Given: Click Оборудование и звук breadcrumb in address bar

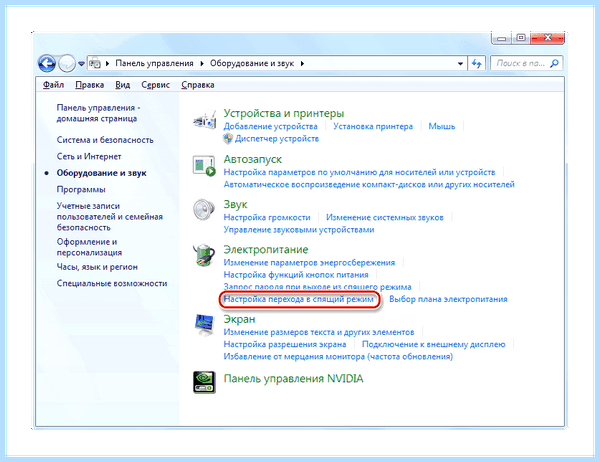Looking at the screenshot, I should click(252, 64).
